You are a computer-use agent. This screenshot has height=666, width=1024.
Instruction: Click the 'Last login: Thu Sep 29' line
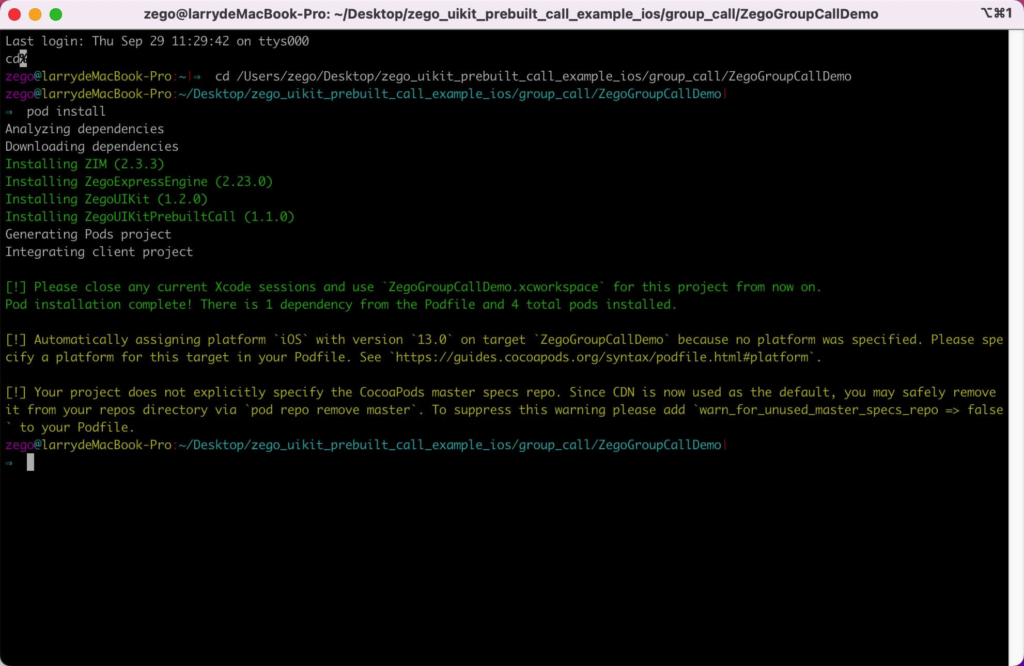tap(157, 41)
